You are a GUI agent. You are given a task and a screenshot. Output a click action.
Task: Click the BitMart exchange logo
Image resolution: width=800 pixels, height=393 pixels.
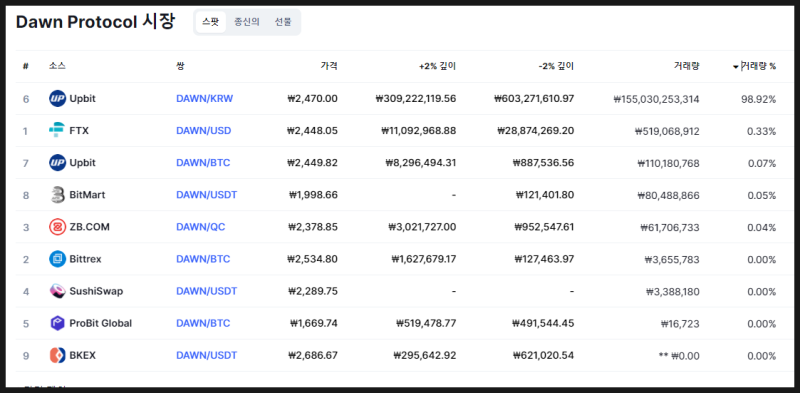[x=58, y=195]
